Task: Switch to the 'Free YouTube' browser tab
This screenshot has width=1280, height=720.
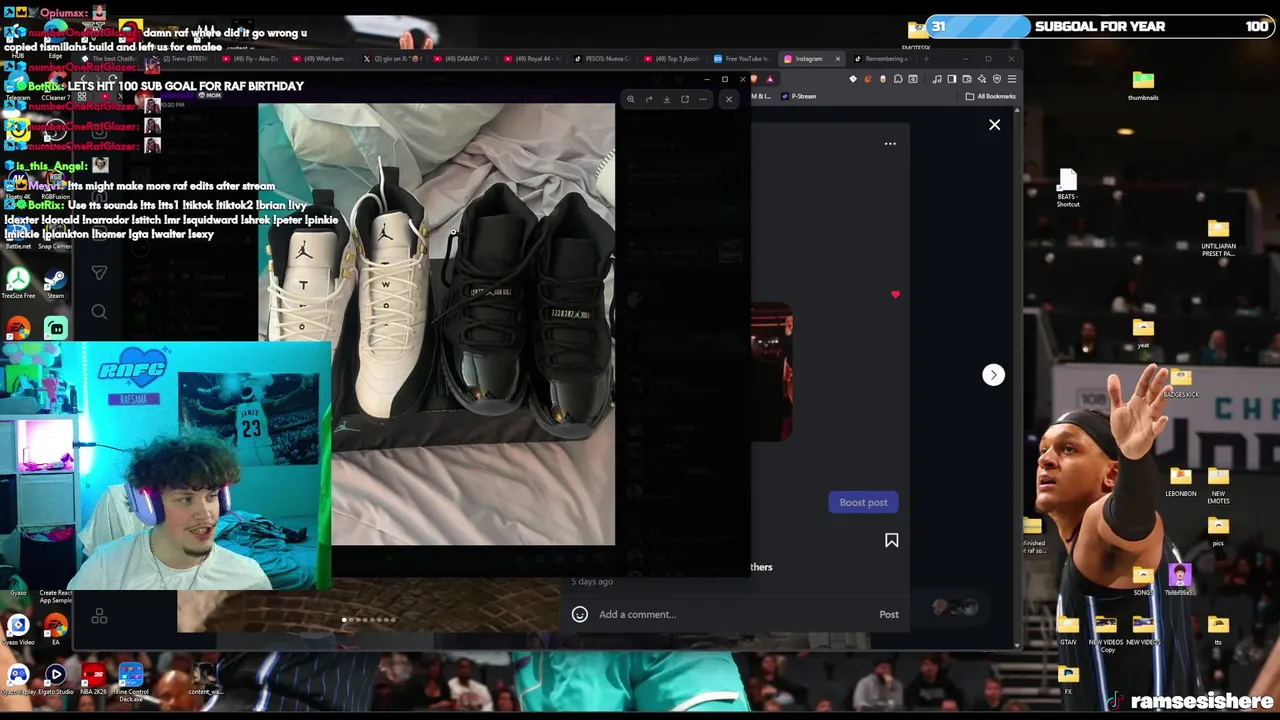Action: point(741,59)
